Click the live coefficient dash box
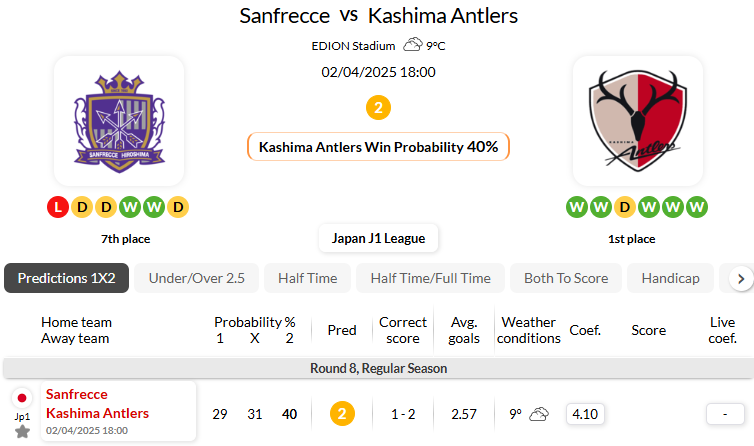 [x=722, y=414]
